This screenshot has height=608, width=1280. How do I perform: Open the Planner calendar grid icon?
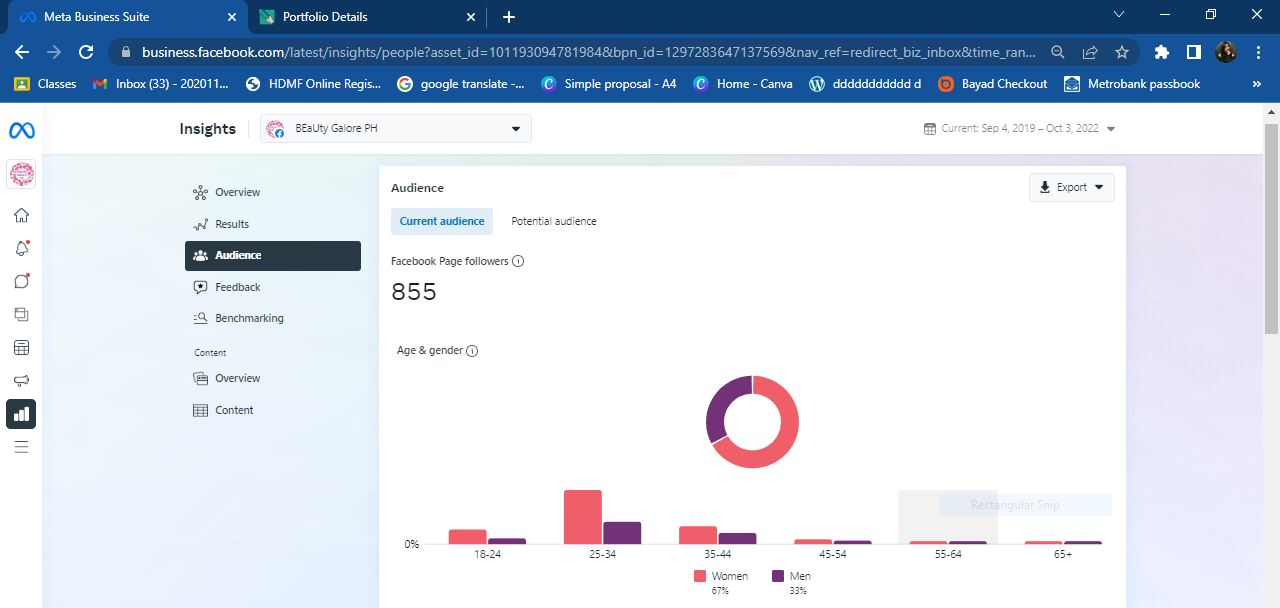click(21, 348)
